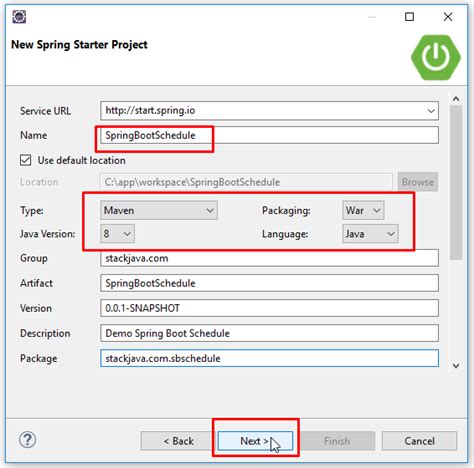Click the Eclipse icon in title bar
Screen dimensions: 474x468
19,17
